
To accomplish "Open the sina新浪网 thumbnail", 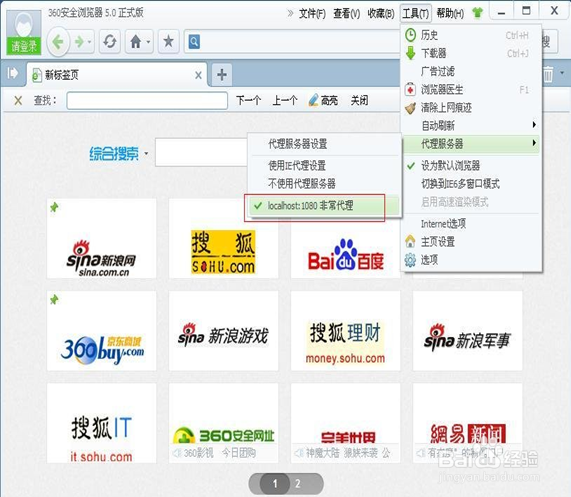I will [102, 238].
